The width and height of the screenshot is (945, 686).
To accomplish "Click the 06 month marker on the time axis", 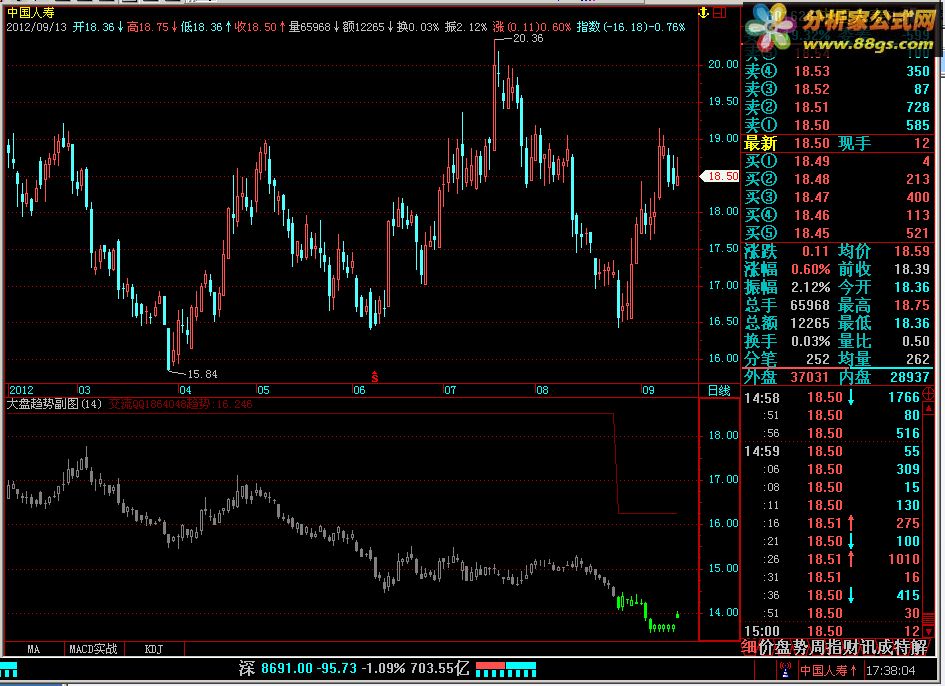I will pyautogui.click(x=359, y=390).
